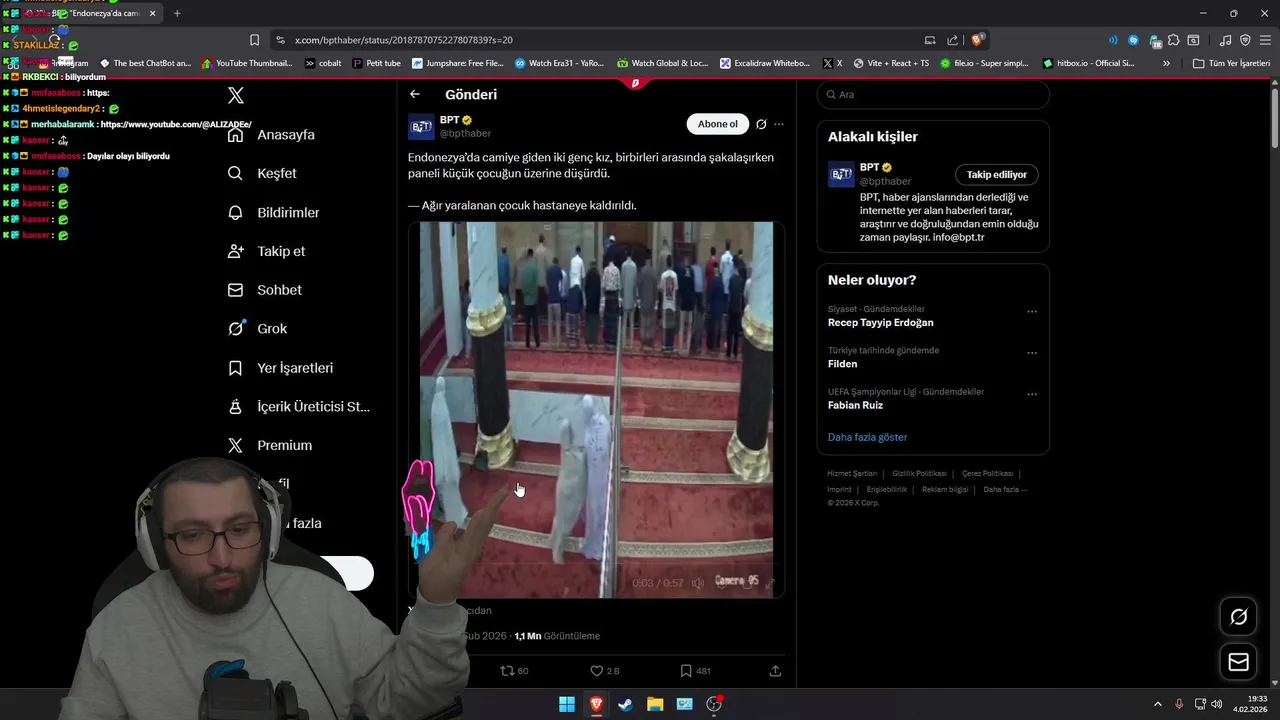Open Sohbet messages in the sidebar
The height and width of the screenshot is (720, 1280).
(265, 290)
